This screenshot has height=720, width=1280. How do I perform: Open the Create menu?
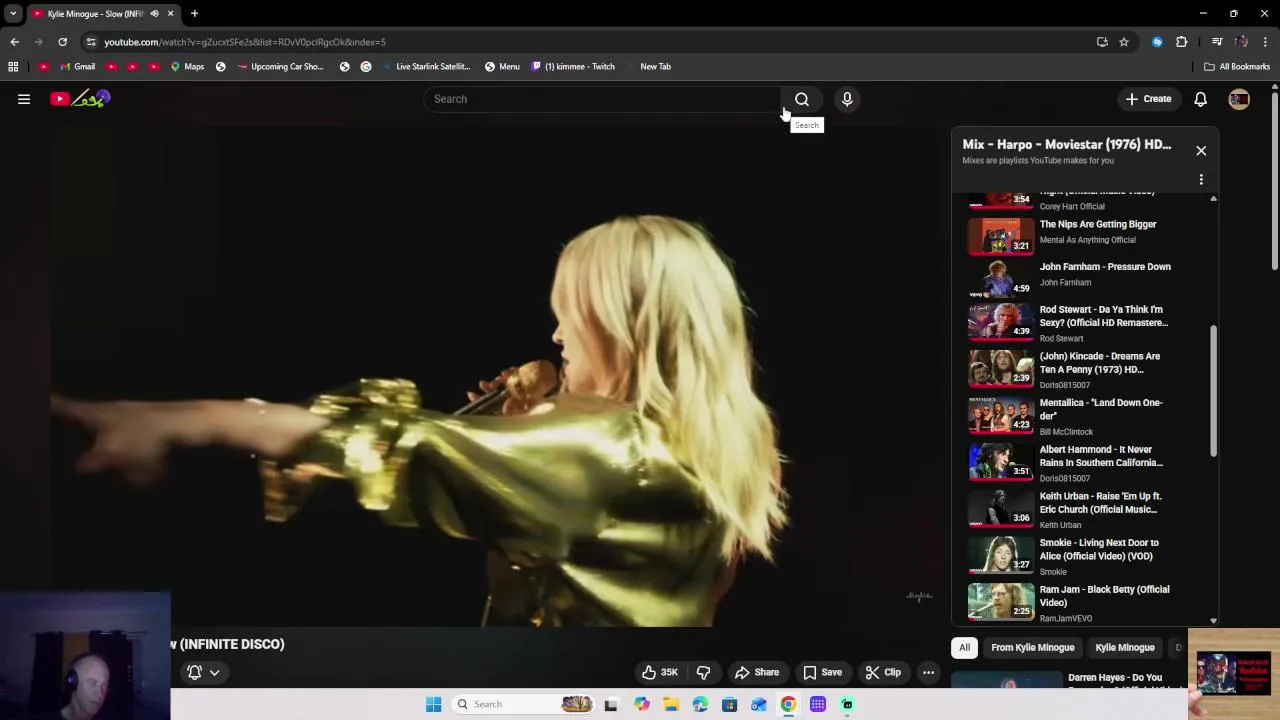(x=1148, y=99)
